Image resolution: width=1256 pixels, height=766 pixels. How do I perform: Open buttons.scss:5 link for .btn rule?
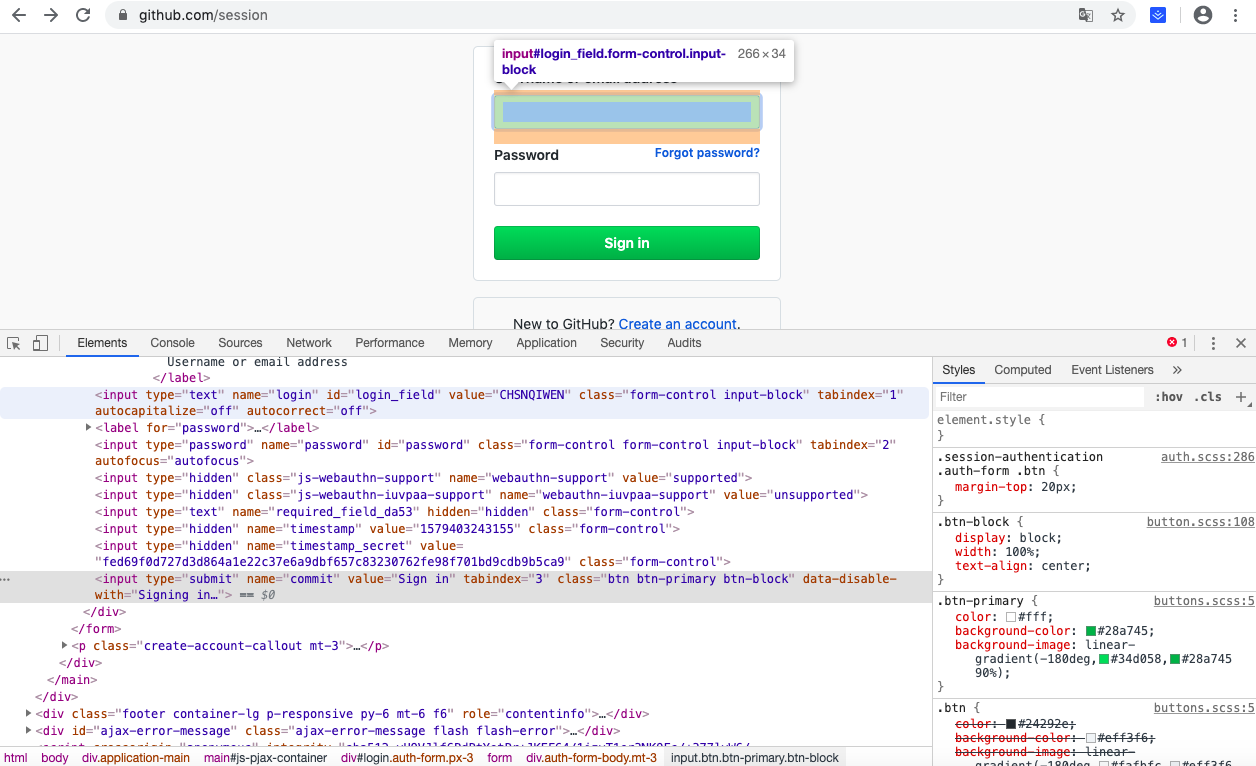click(x=1204, y=708)
